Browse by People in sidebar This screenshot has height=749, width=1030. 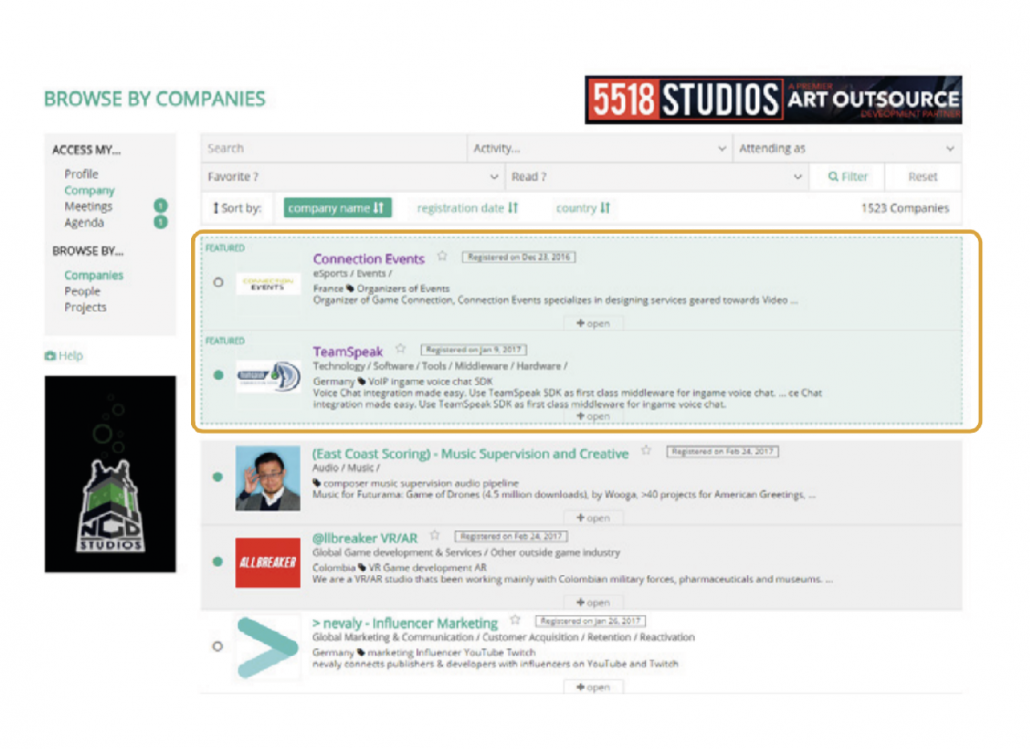pos(82,291)
